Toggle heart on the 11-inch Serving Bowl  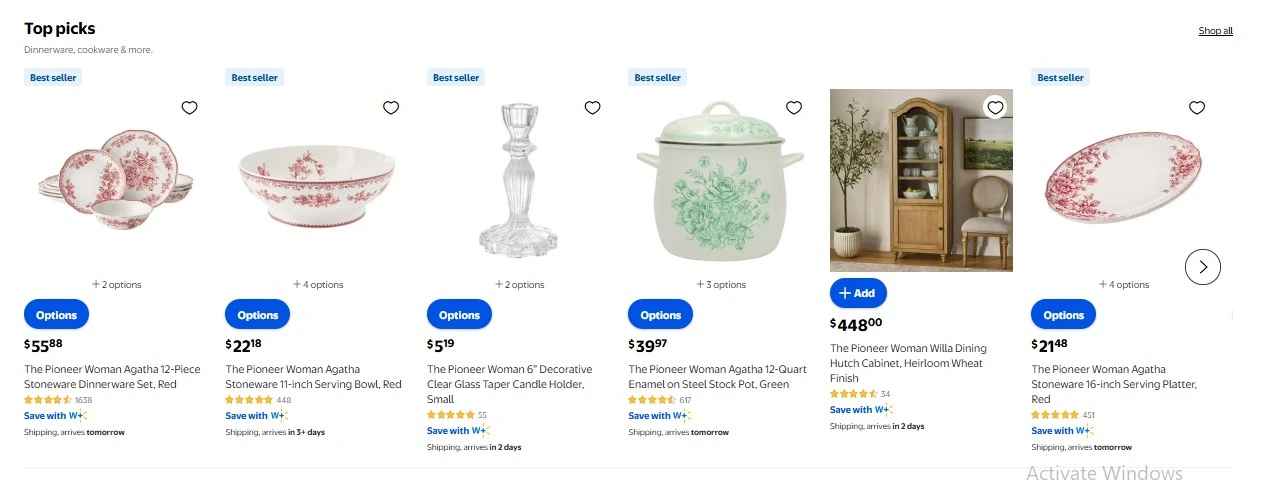[x=391, y=108]
